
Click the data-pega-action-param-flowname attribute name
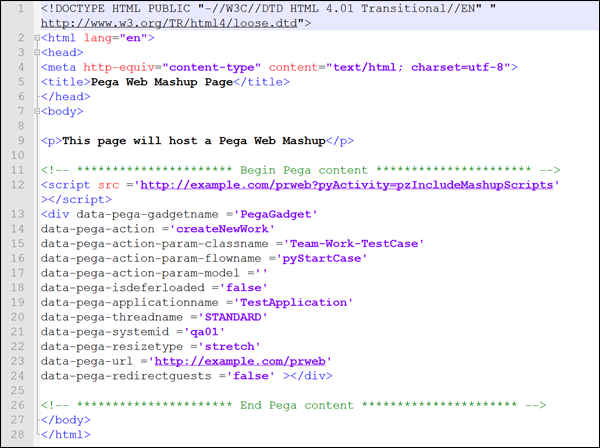tap(151, 258)
